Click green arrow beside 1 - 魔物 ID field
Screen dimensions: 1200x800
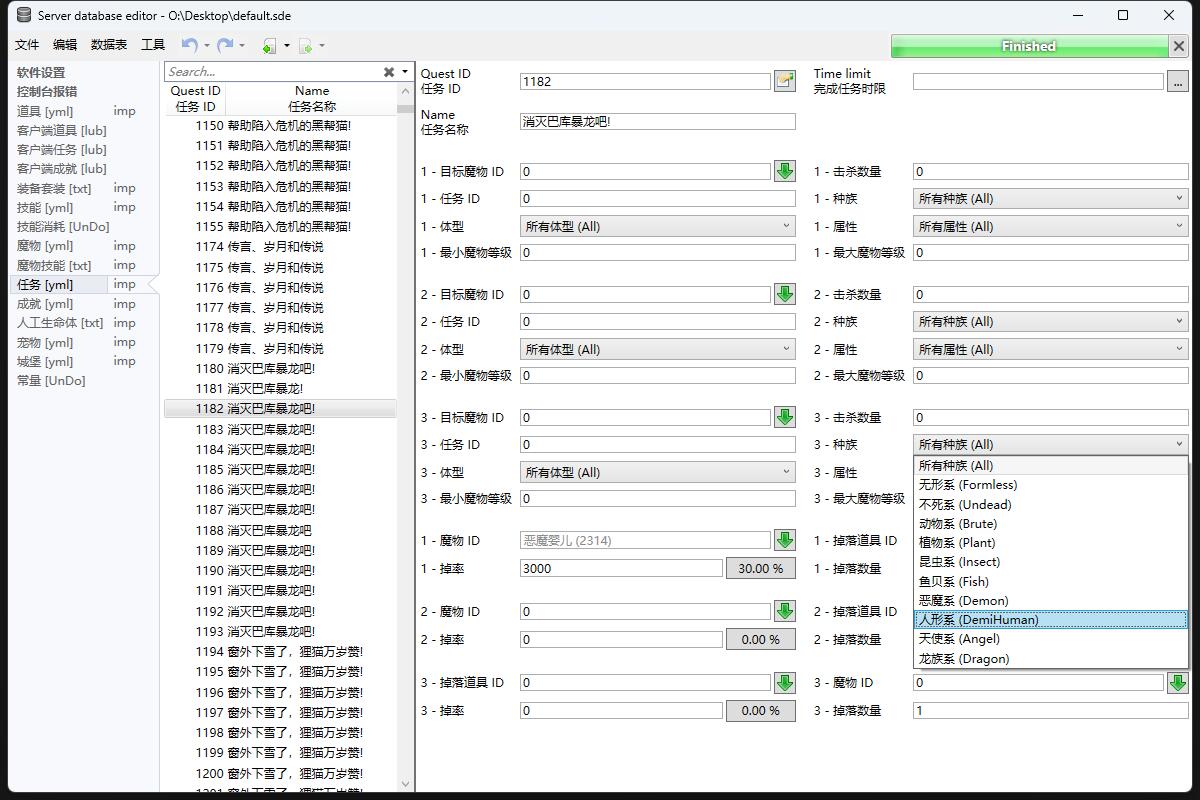click(784, 540)
